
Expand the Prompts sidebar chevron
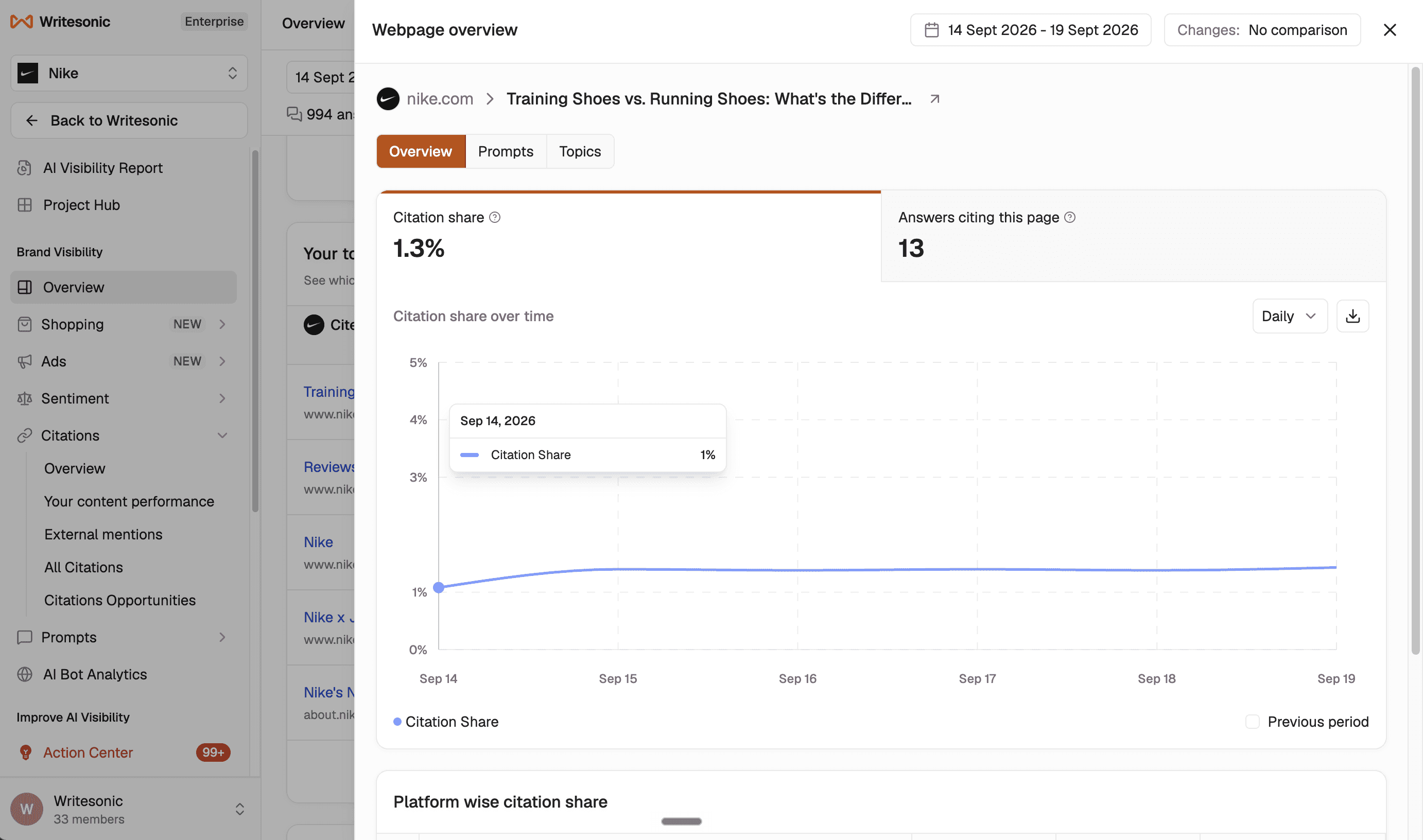coord(222,637)
